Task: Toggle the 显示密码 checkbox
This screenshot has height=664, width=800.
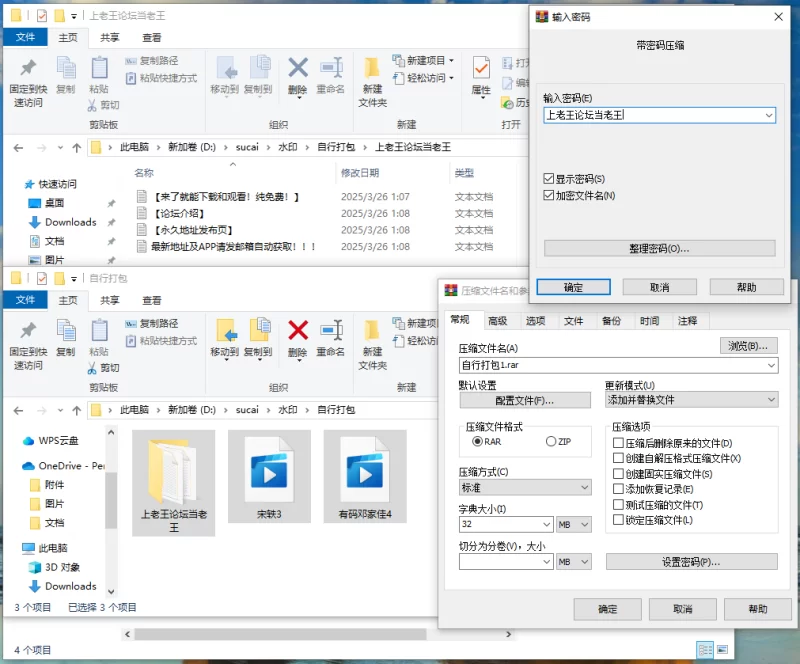Action: click(548, 178)
